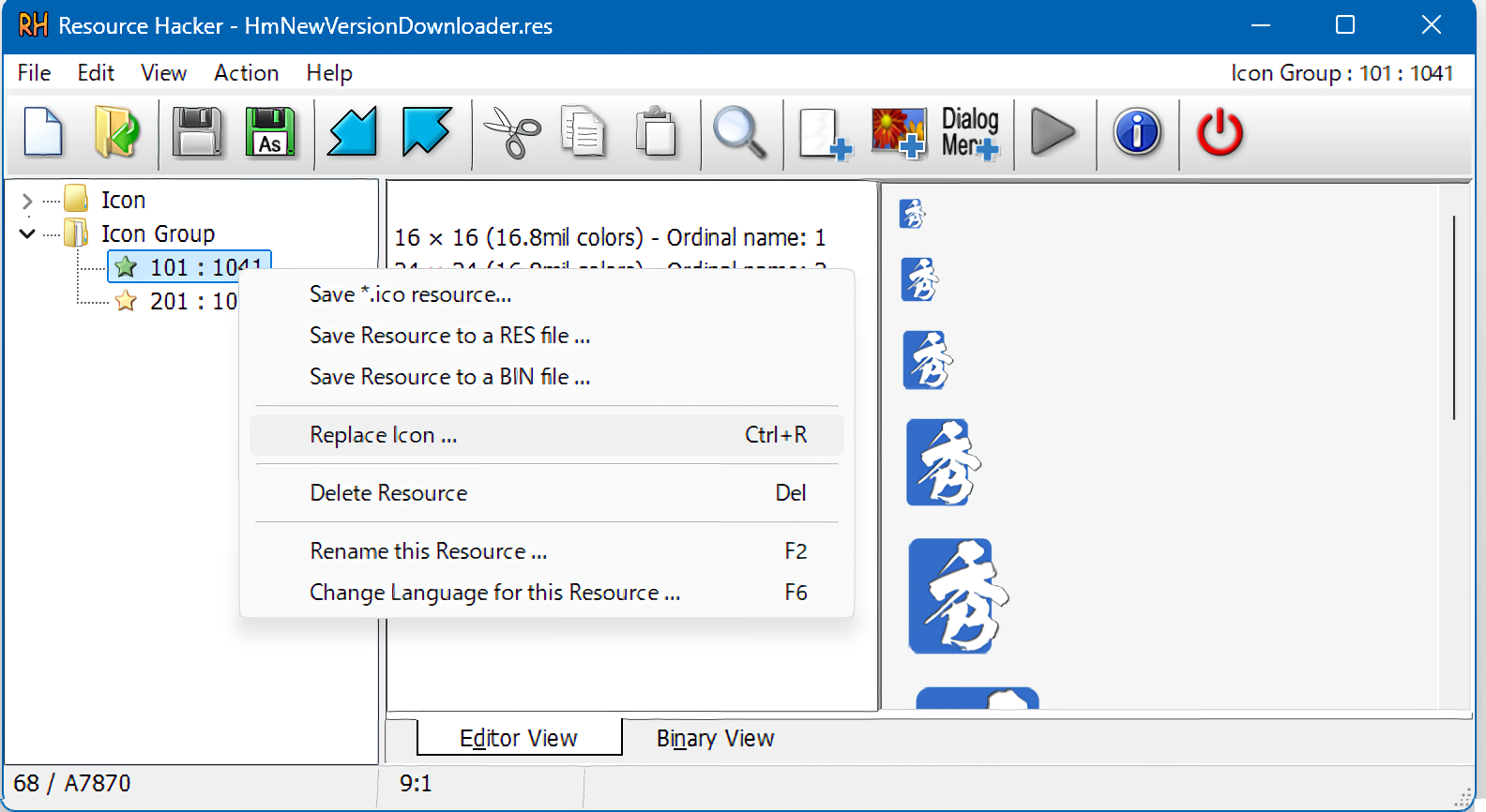Collapse the Icon Group tree node
Screen dimensions: 1486x812
point(27,233)
